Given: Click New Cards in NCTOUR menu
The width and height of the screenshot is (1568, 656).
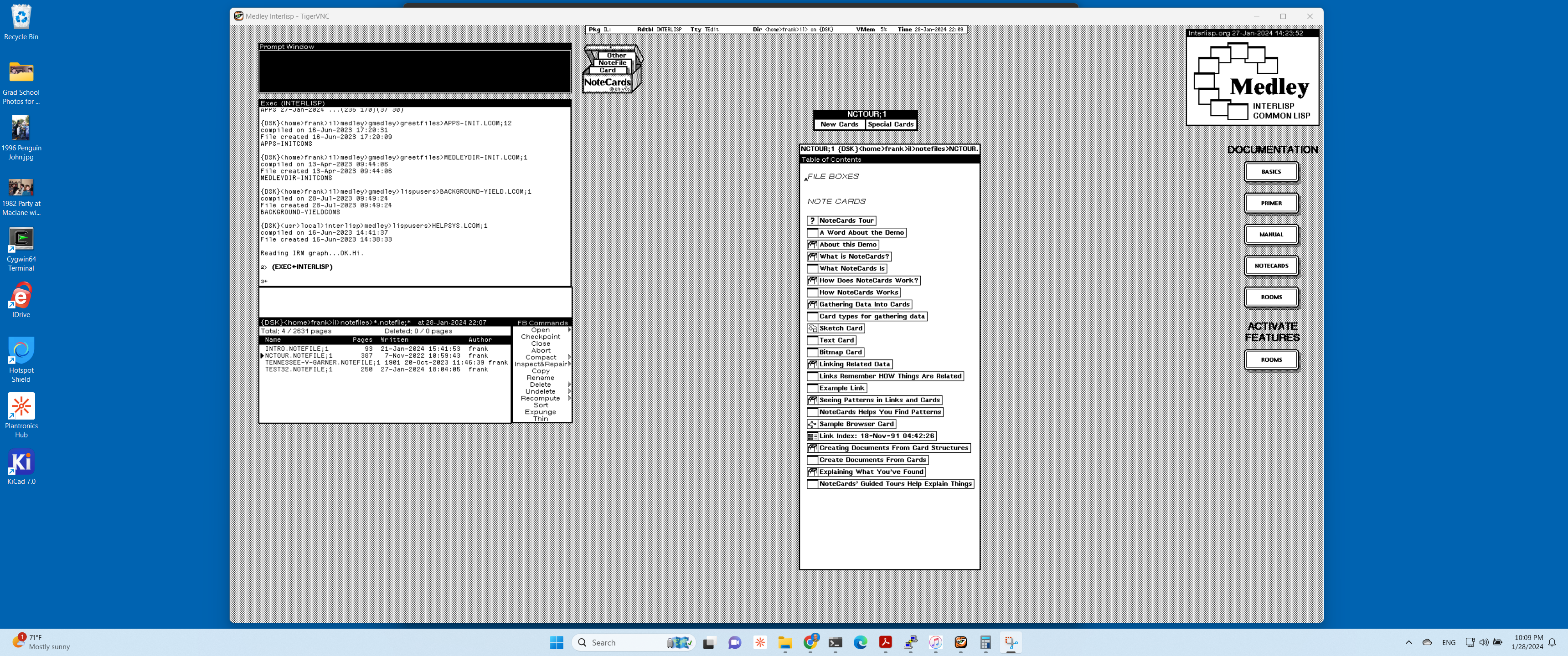Looking at the screenshot, I should [x=840, y=124].
